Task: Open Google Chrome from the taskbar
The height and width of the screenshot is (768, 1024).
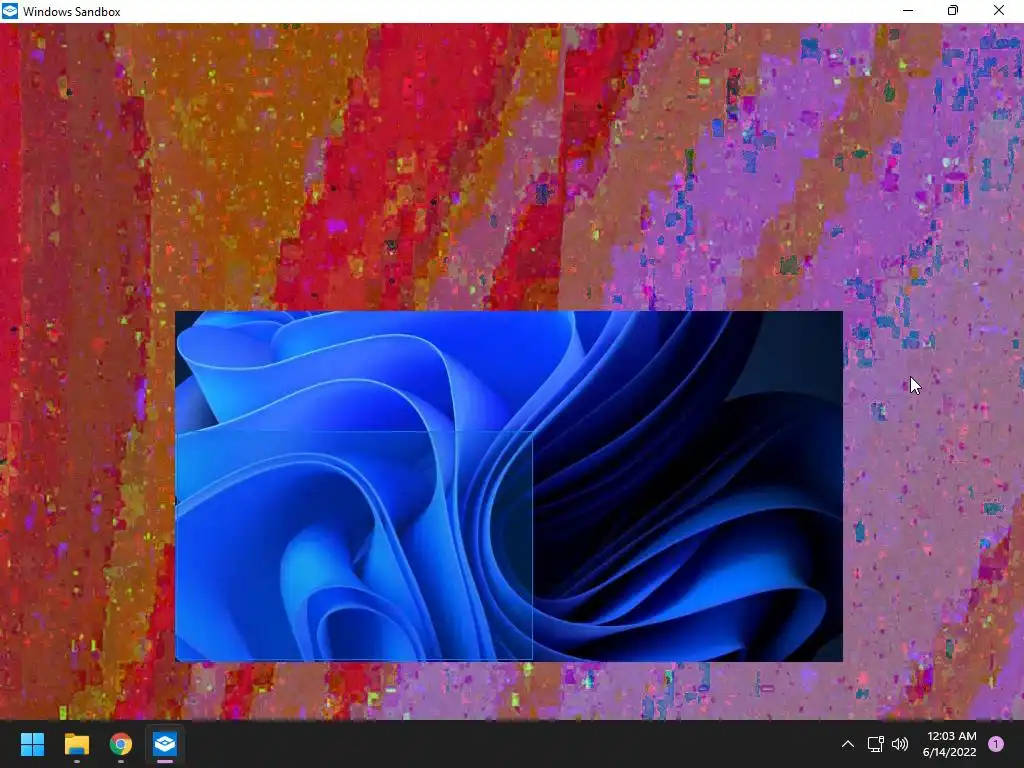Action: click(x=121, y=744)
